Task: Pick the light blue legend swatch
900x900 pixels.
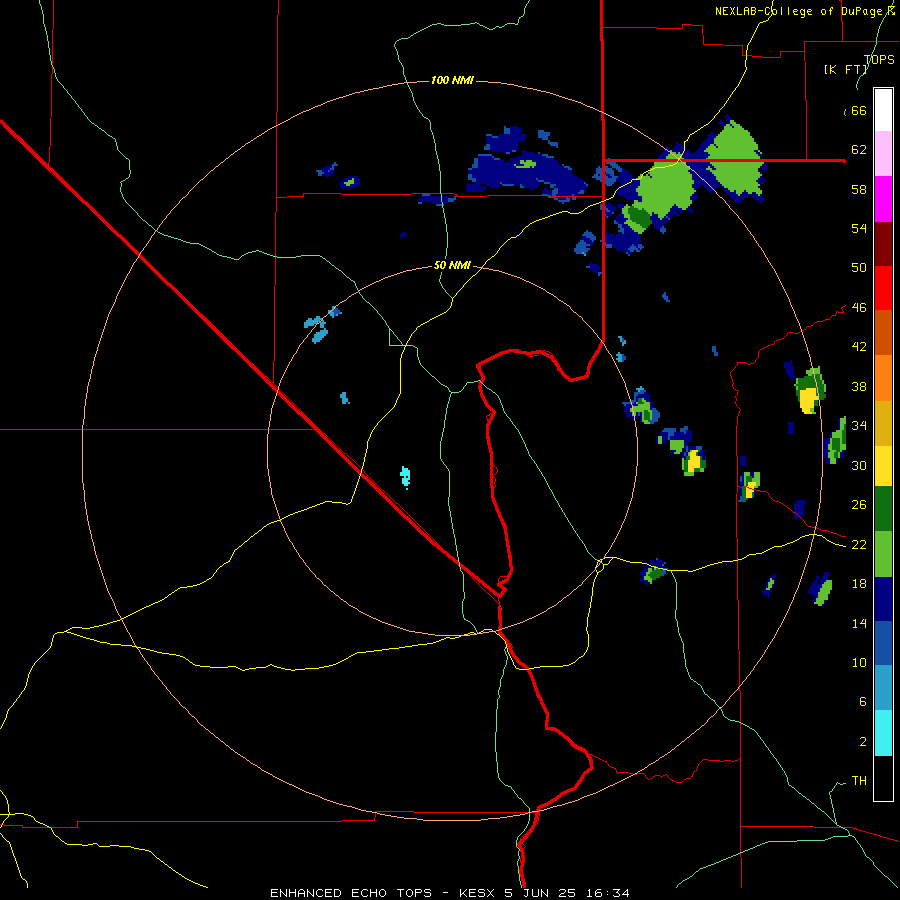Action: (x=883, y=688)
